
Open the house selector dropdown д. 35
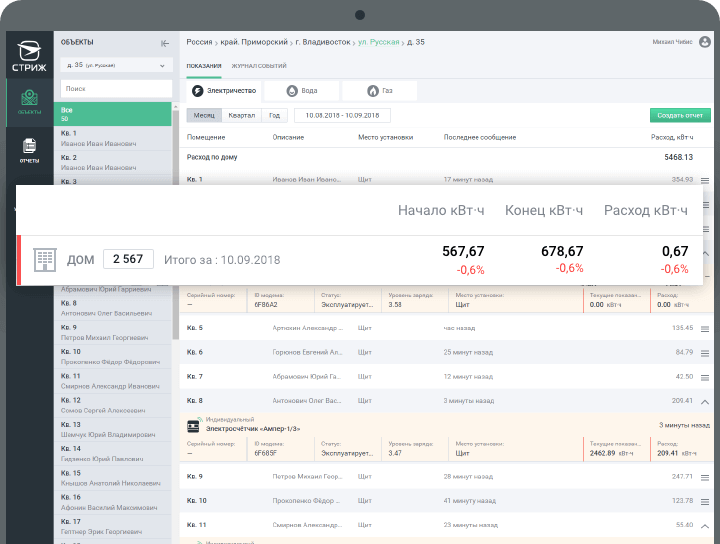(114, 65)
